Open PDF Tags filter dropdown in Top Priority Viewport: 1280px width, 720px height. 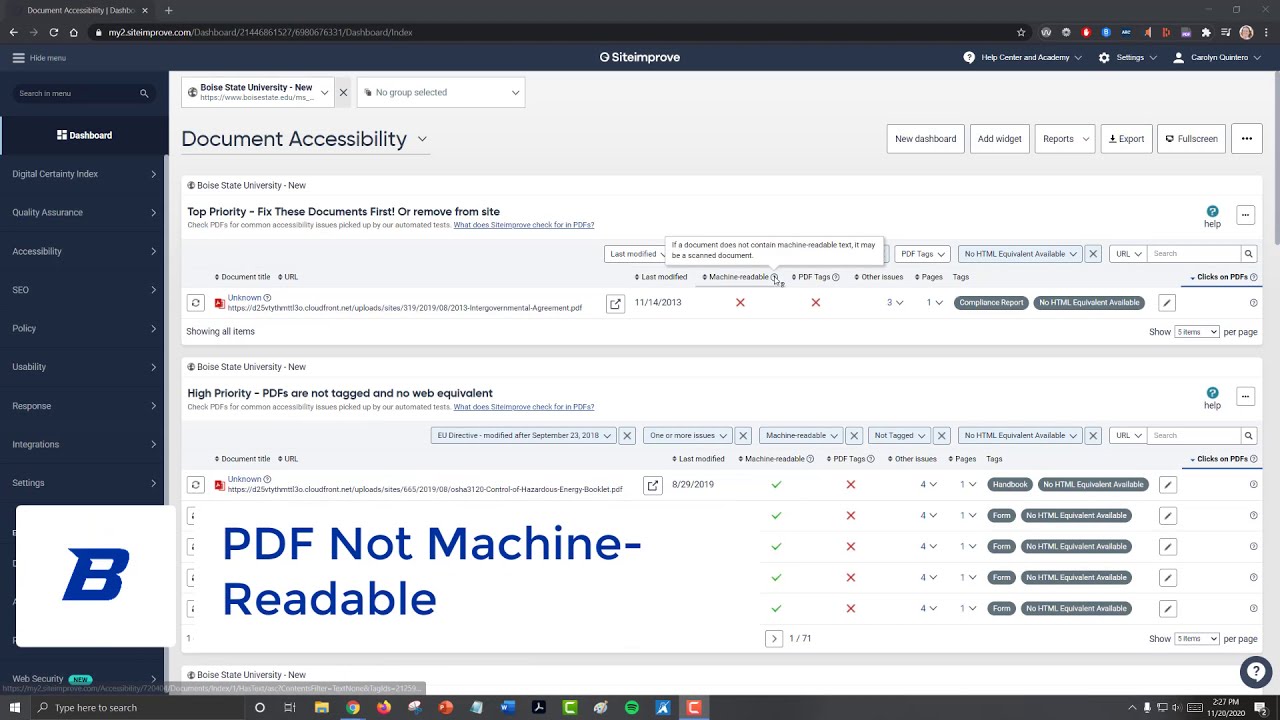[x=923, y=254]
